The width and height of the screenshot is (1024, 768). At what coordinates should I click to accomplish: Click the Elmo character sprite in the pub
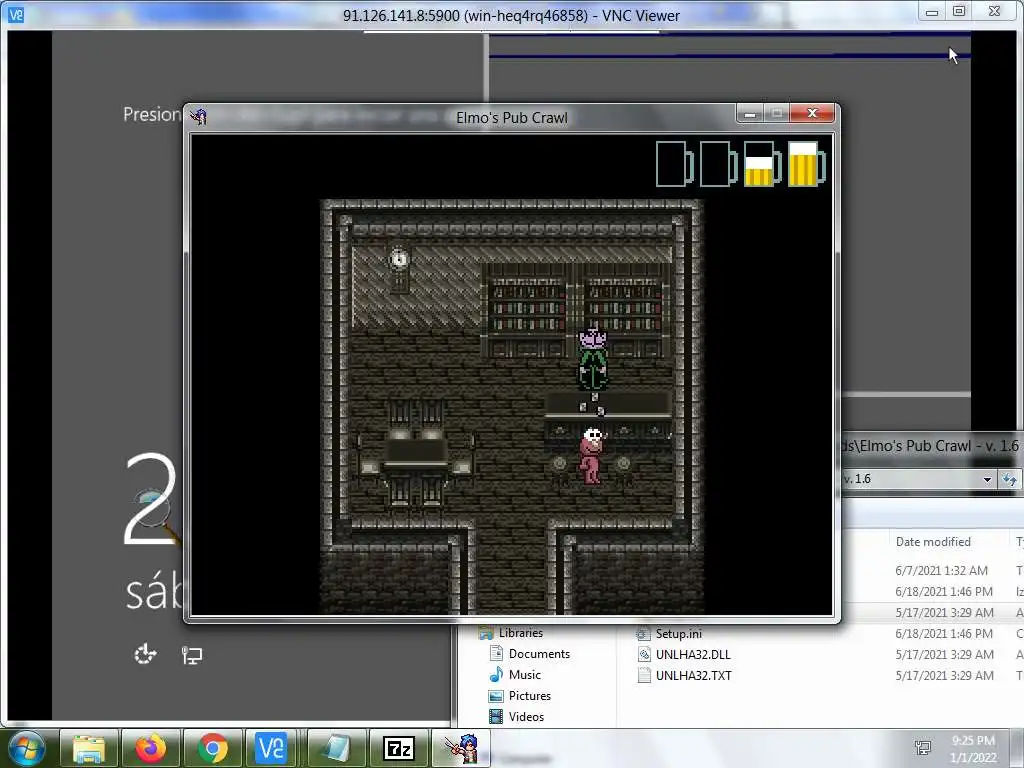(x=592, y=456)
